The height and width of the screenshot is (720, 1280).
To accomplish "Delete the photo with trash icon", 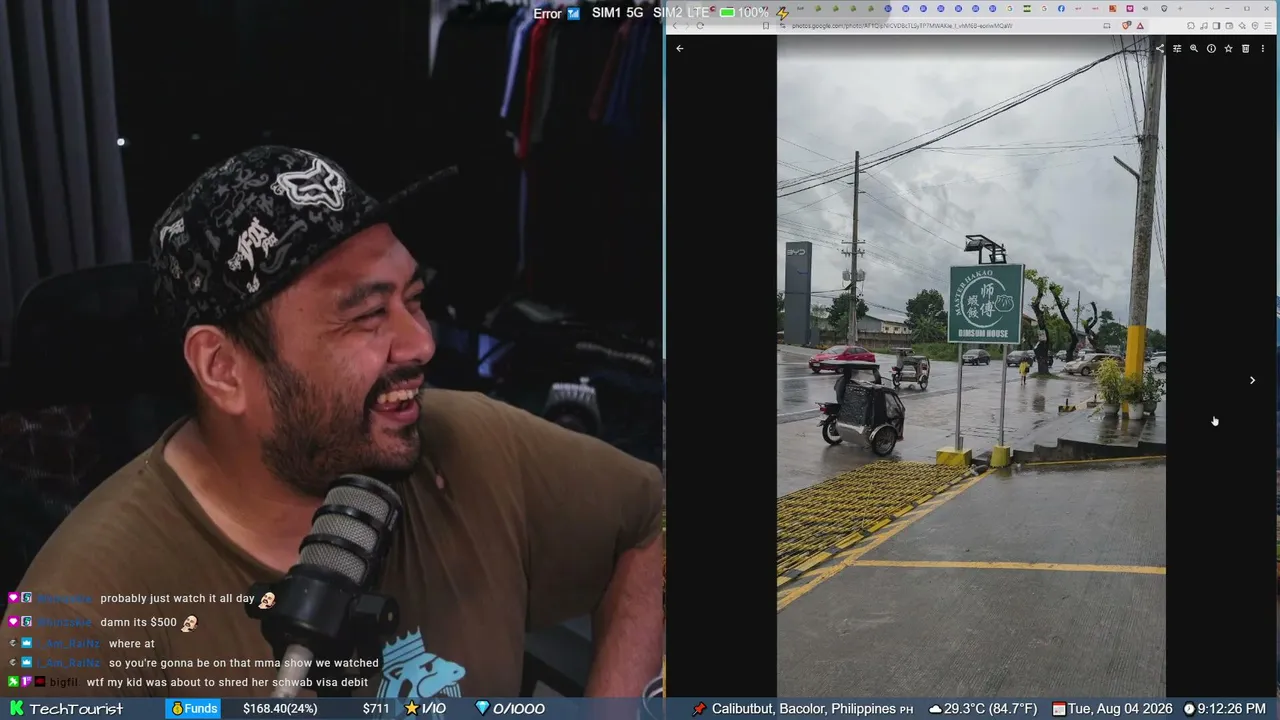I will point(1245,48).
